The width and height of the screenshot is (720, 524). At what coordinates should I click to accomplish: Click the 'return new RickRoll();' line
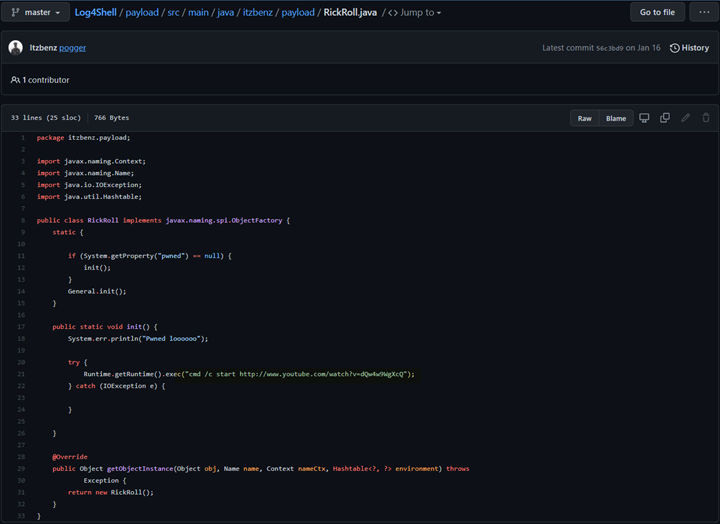point(111,492)
